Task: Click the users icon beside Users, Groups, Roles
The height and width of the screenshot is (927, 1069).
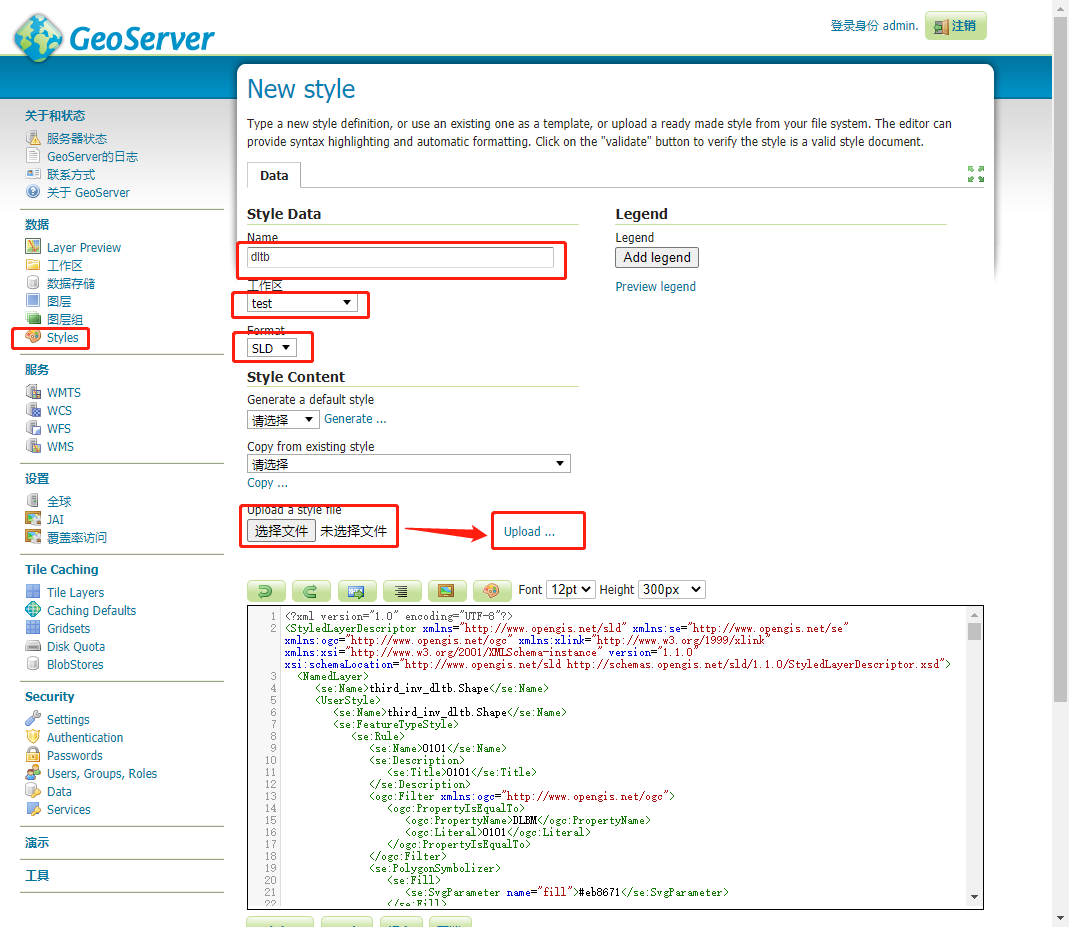Action: point(33,772)
